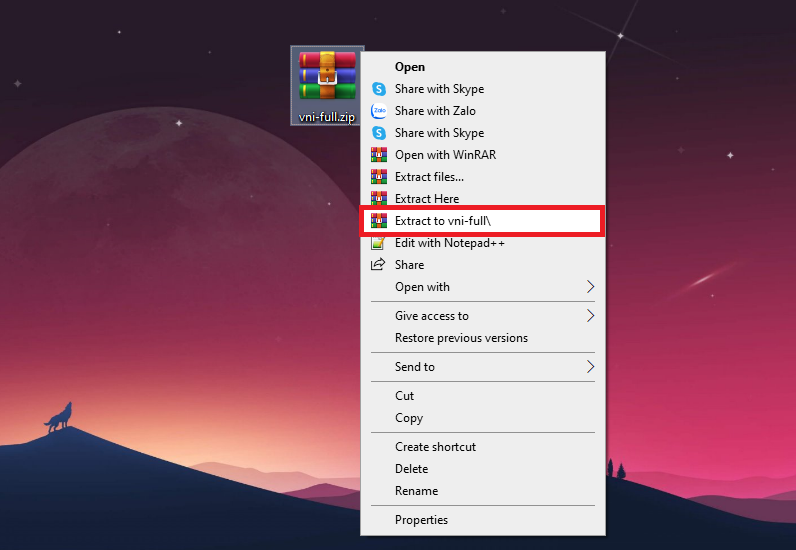The image size is (796, 550).
Task: Open the Give access to submenu
Action: tap(482, 316)
